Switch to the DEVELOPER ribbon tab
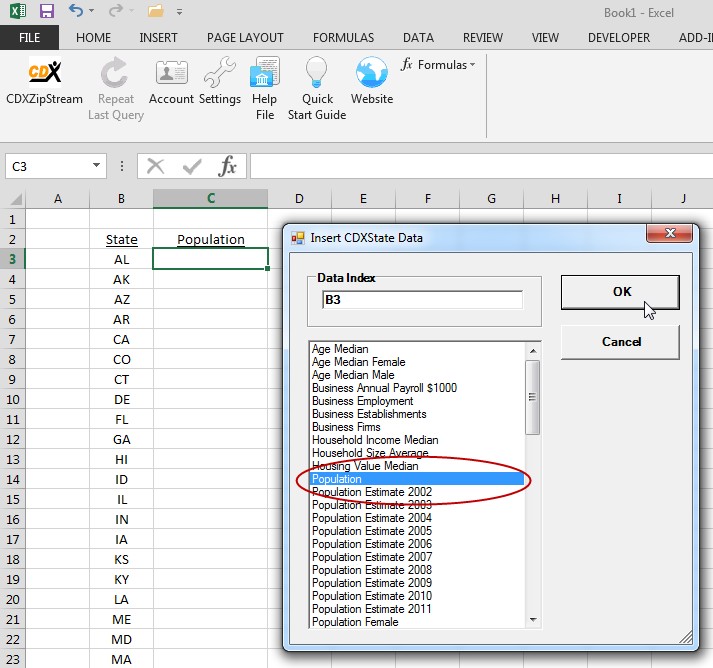713x668 pixels. 619,38
